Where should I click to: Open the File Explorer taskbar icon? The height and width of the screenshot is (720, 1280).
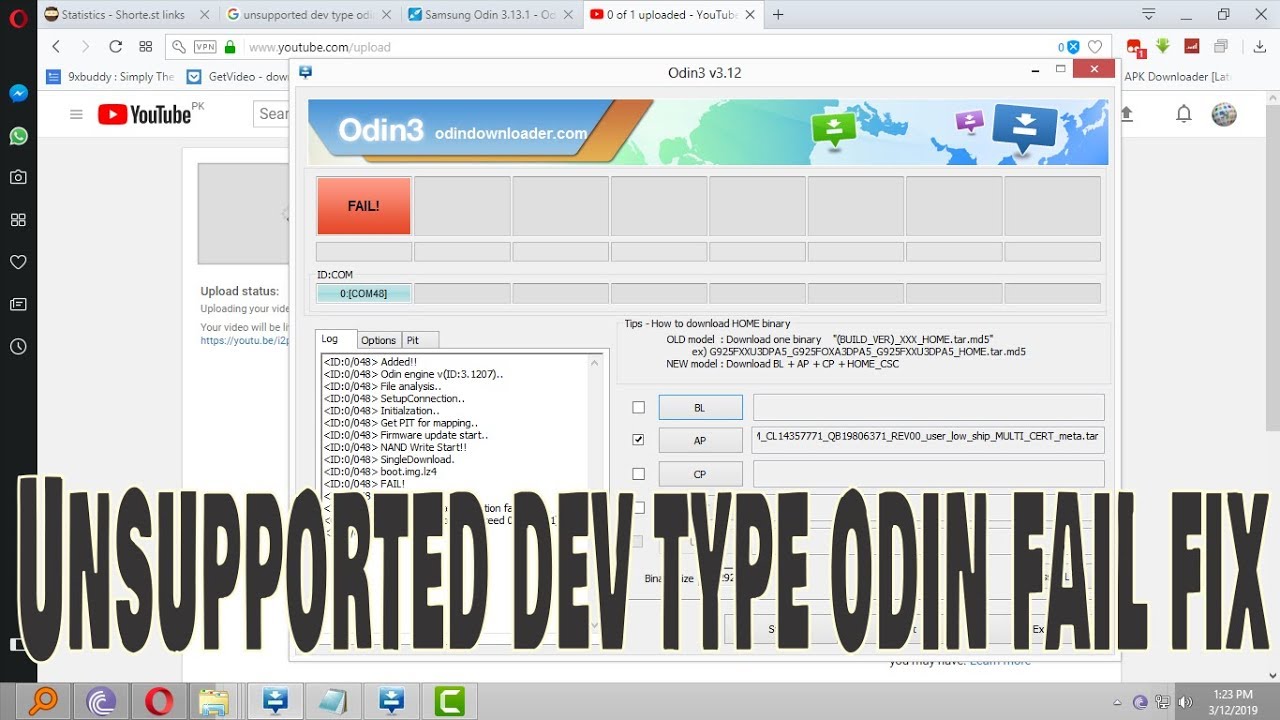(x=215, y=701)
